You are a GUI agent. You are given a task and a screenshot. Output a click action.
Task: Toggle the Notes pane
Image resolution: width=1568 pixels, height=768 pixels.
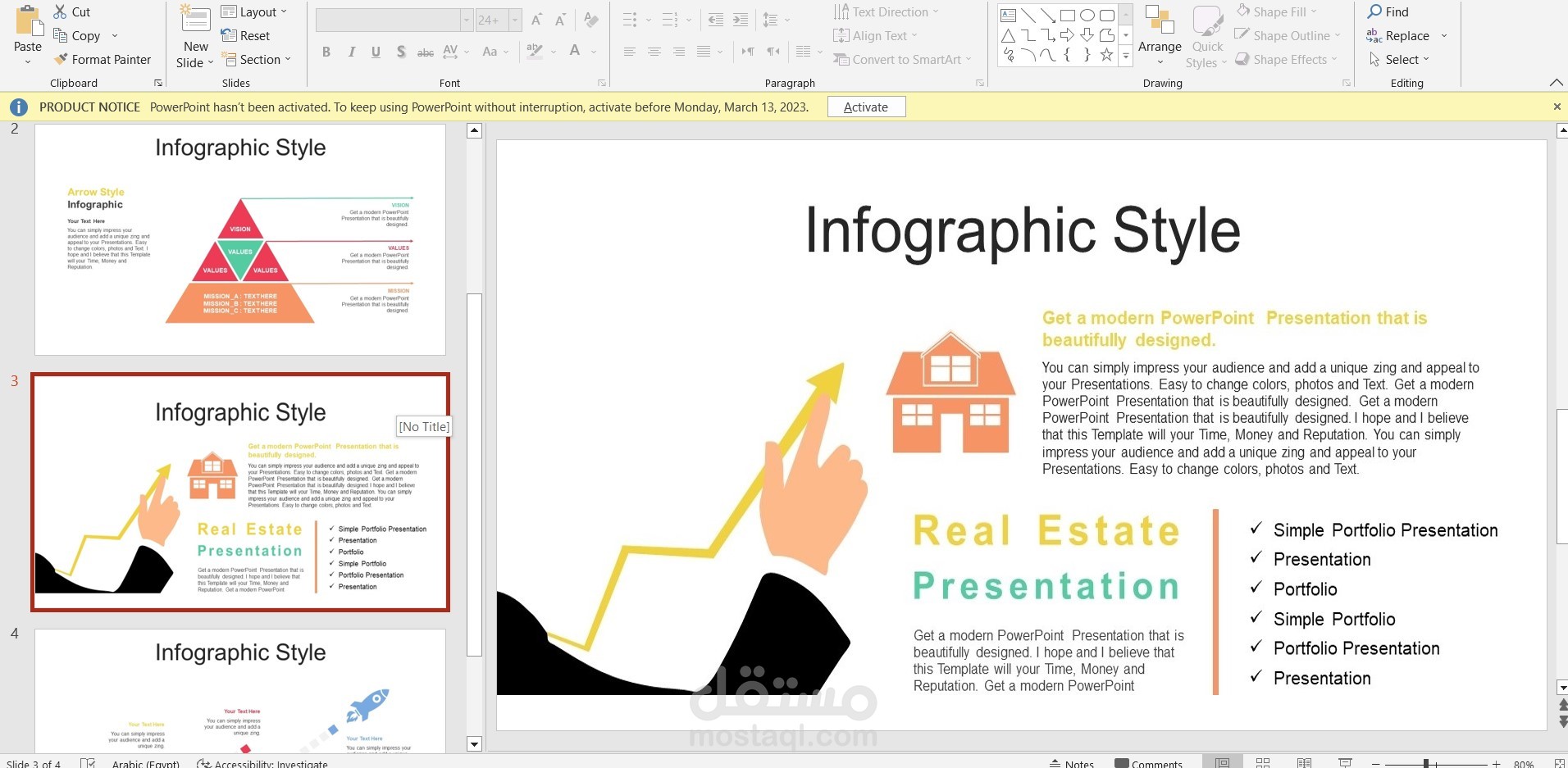pos(1071,763)
